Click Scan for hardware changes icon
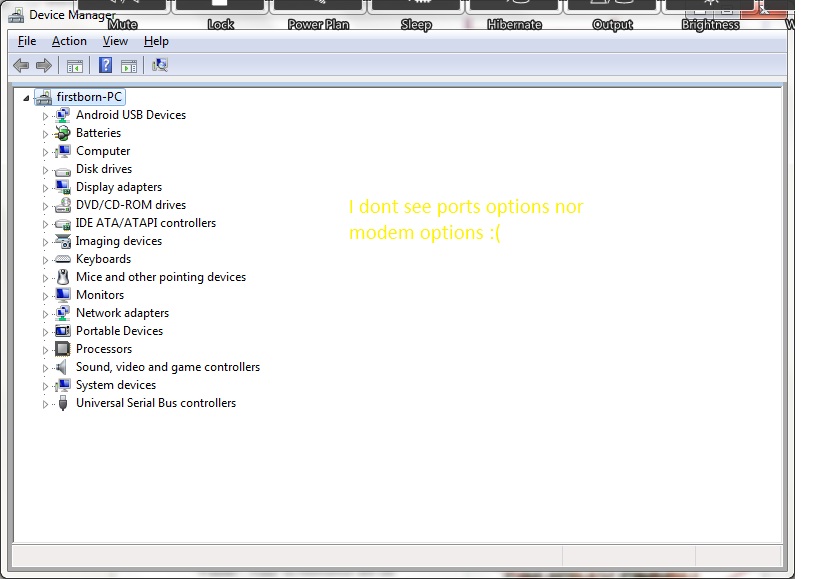819x579 pixels. 159,65
